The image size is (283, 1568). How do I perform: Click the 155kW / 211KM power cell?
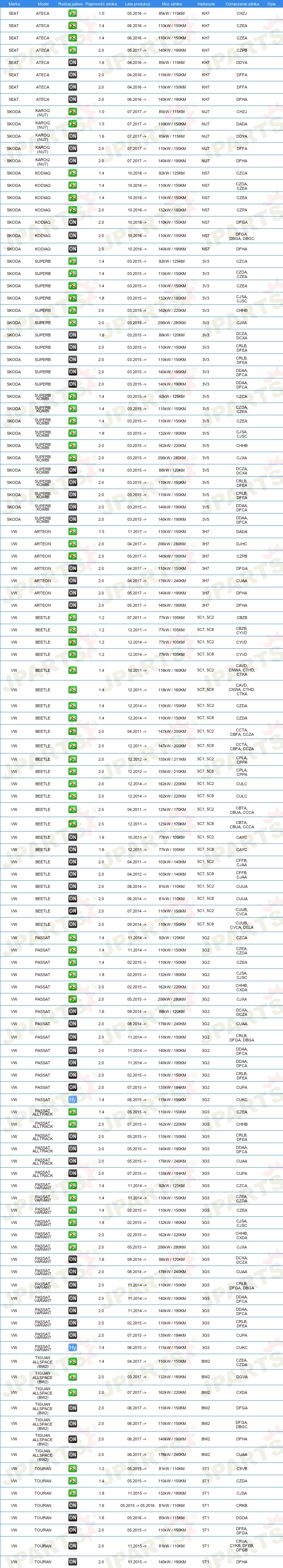point(172,759)
